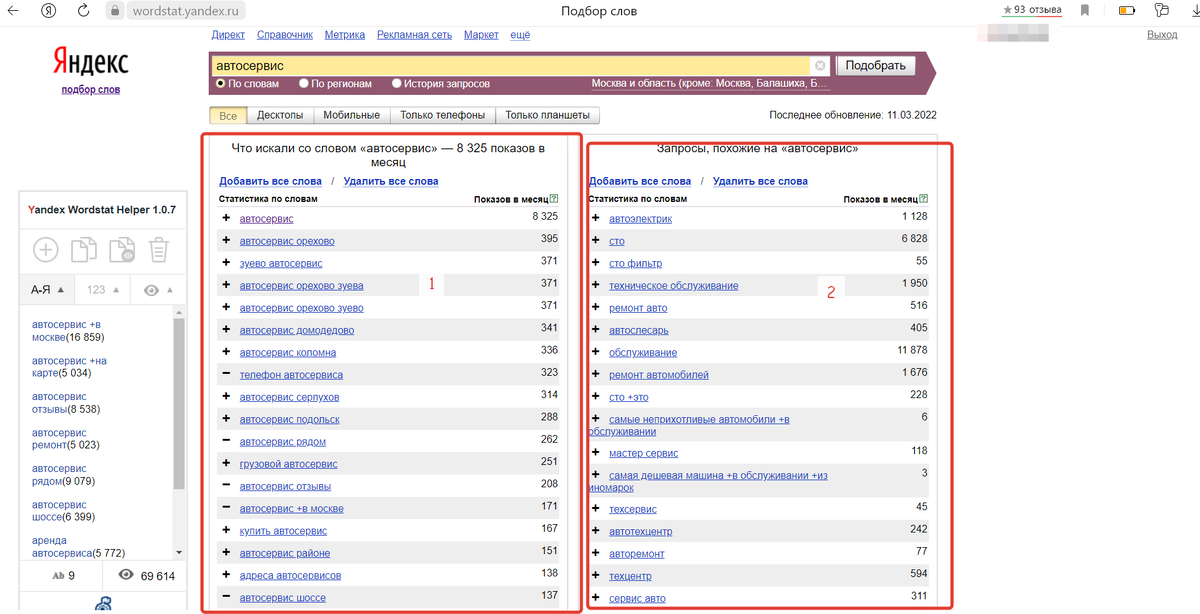Image resolution: width=1200 pixels, height=614 pixels.
Task: Click Helper entry «автосервис отзывы (8 538)»
Action: pos(65,402)
